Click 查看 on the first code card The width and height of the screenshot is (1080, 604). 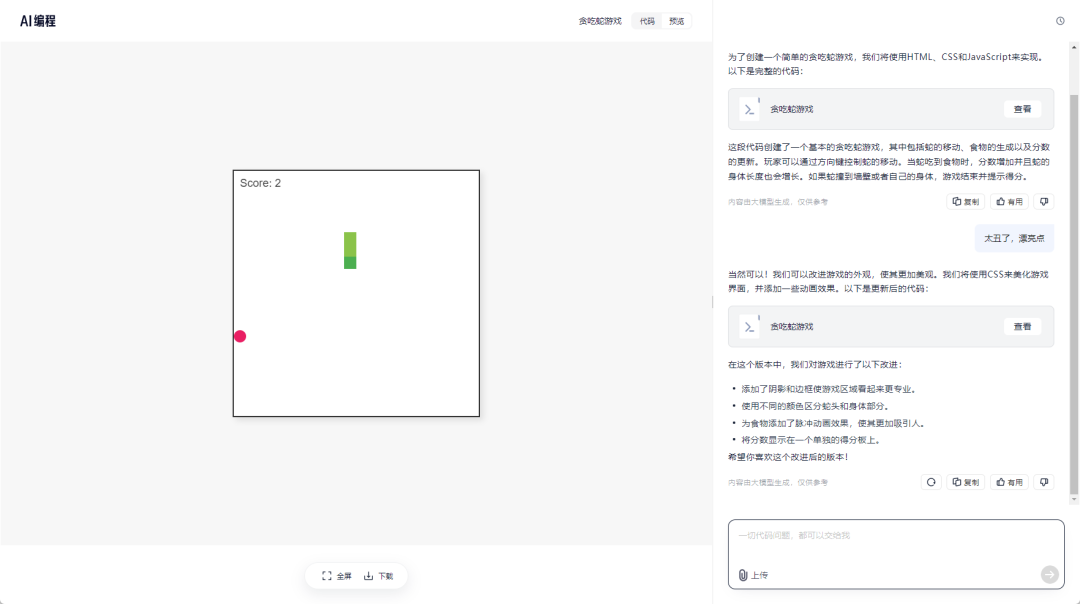(x=1022, y=109)
